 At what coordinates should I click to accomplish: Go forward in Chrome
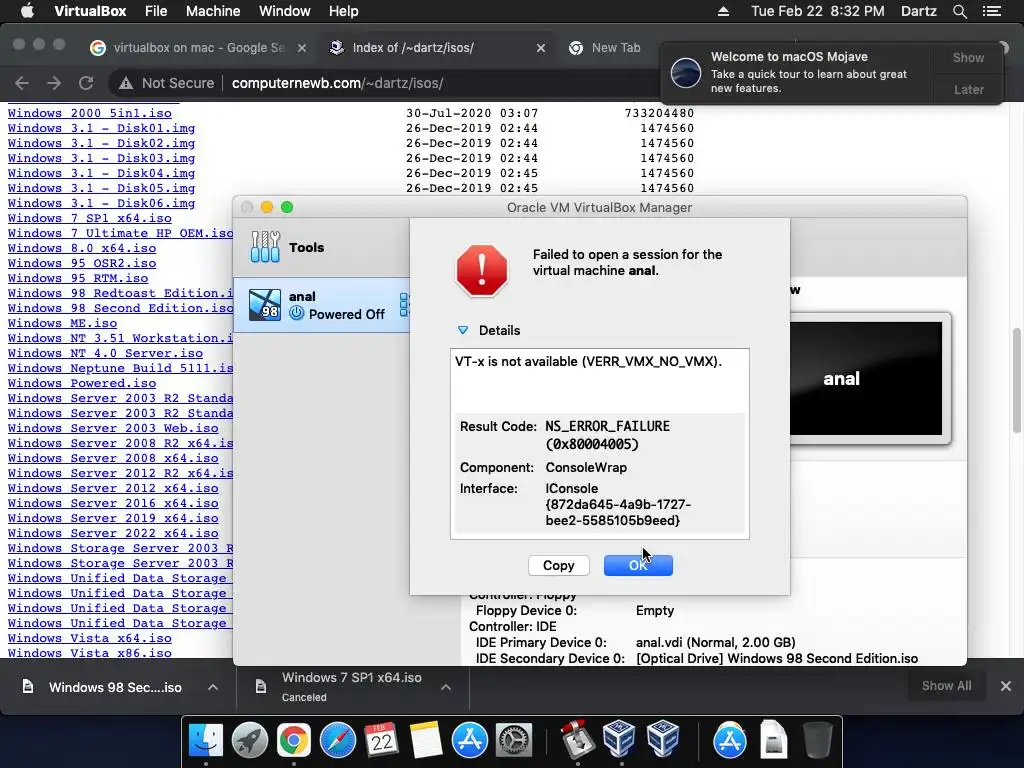pos(54,83)
